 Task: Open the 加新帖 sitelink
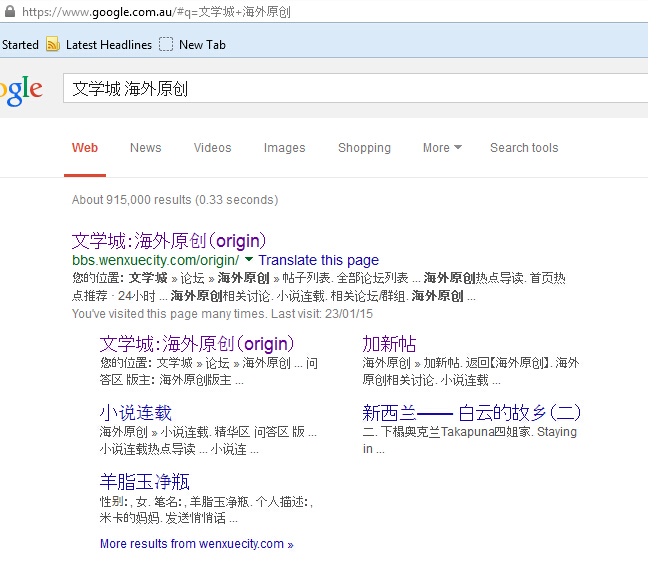389,344
